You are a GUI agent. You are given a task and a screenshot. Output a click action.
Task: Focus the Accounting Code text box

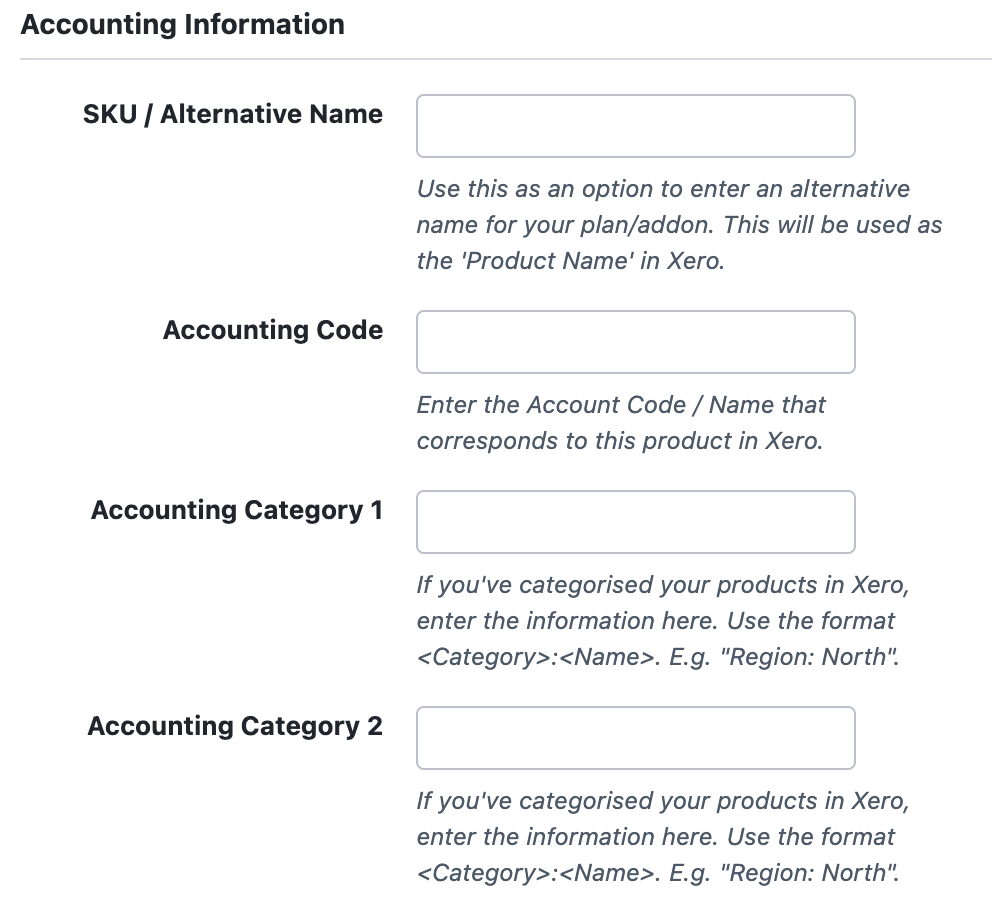[635, 342]
